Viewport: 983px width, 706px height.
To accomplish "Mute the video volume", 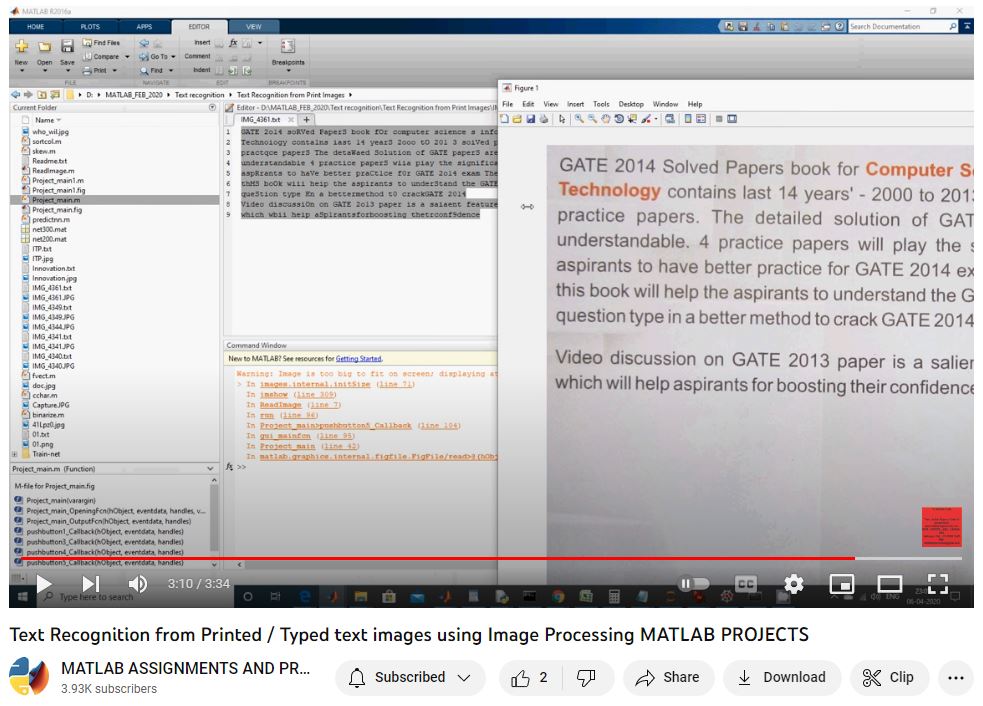I will 138,583.
